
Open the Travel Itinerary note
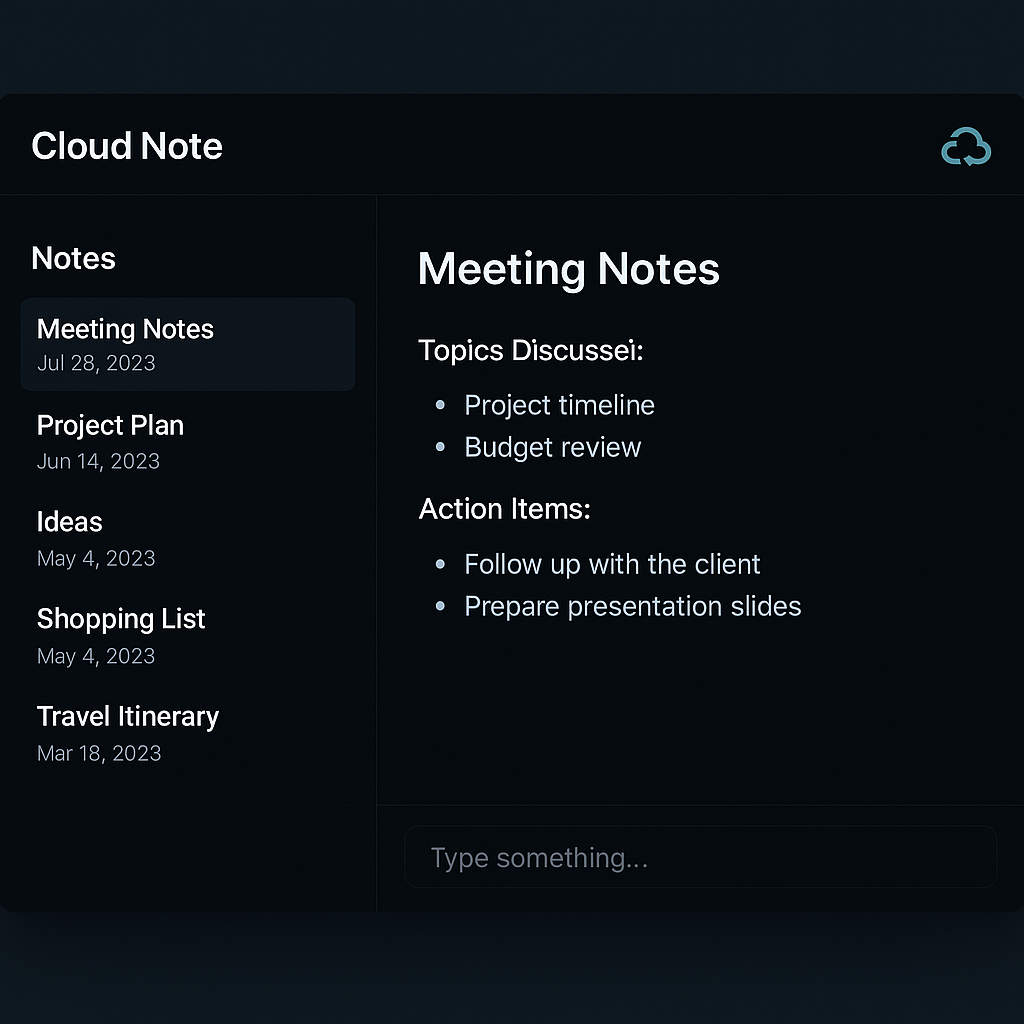pyautogui.click(x=128, y=716)
